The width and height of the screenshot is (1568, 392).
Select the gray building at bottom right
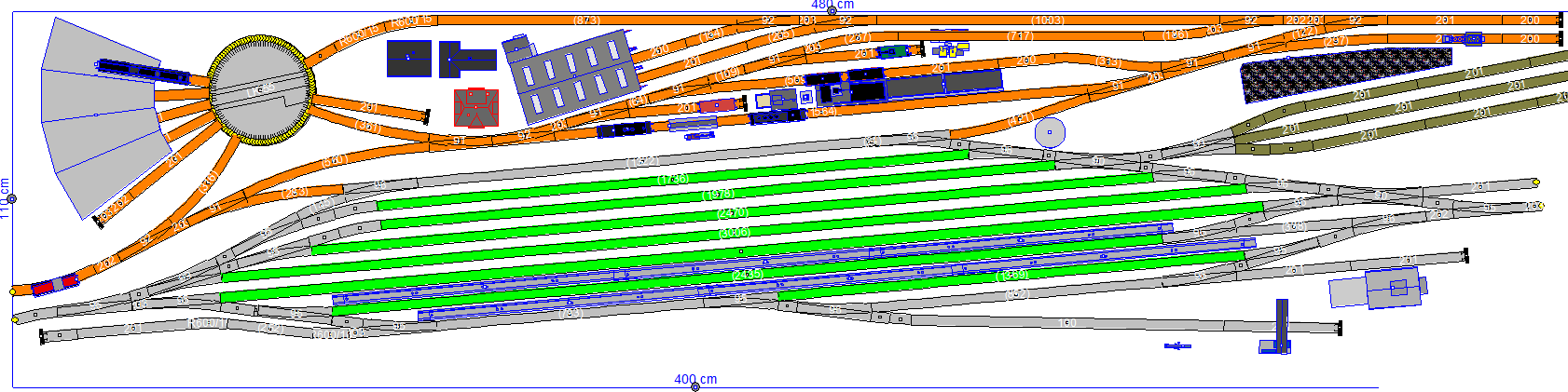1376,289
